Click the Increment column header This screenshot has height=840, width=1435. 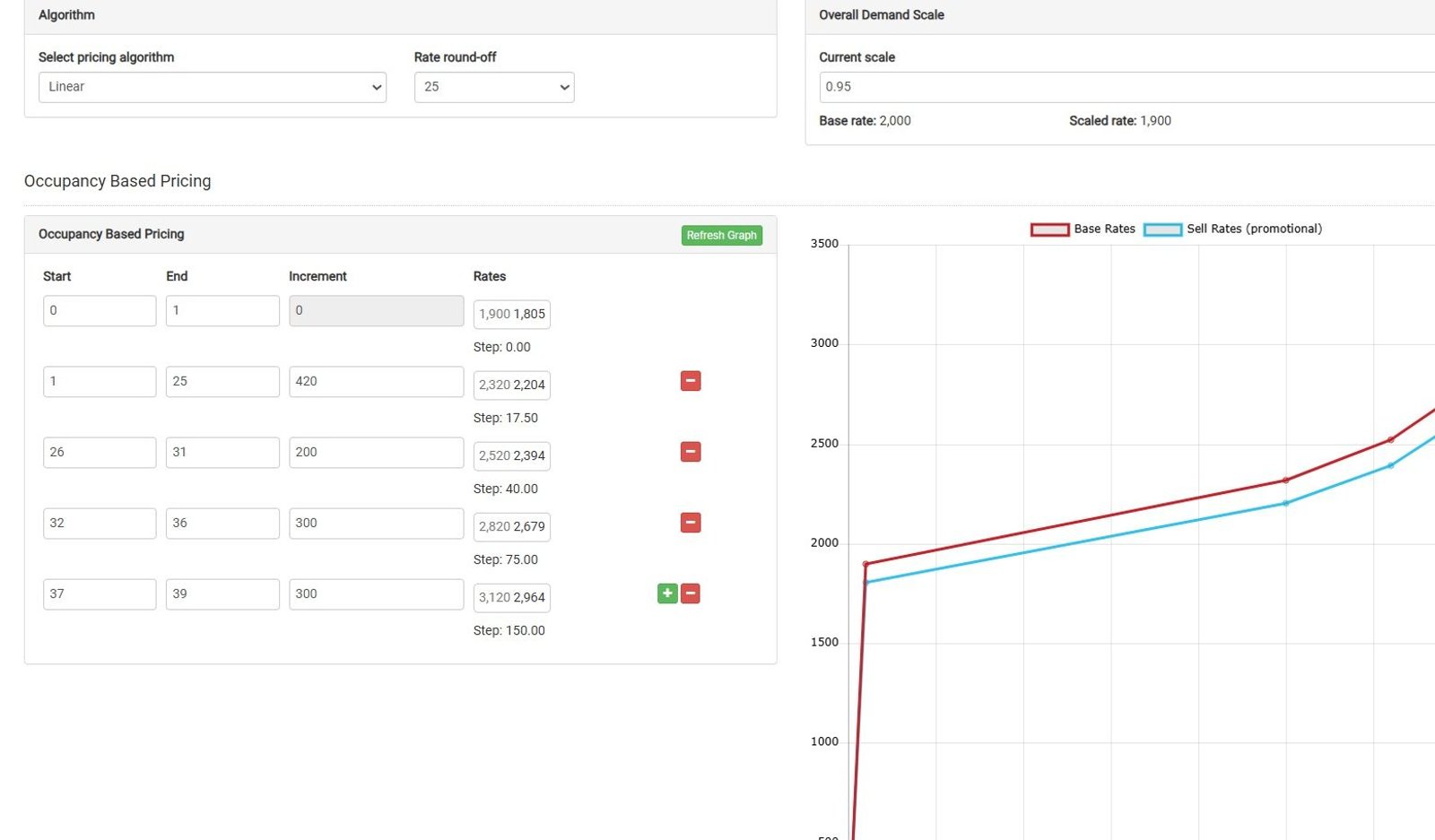pos(317,276)
